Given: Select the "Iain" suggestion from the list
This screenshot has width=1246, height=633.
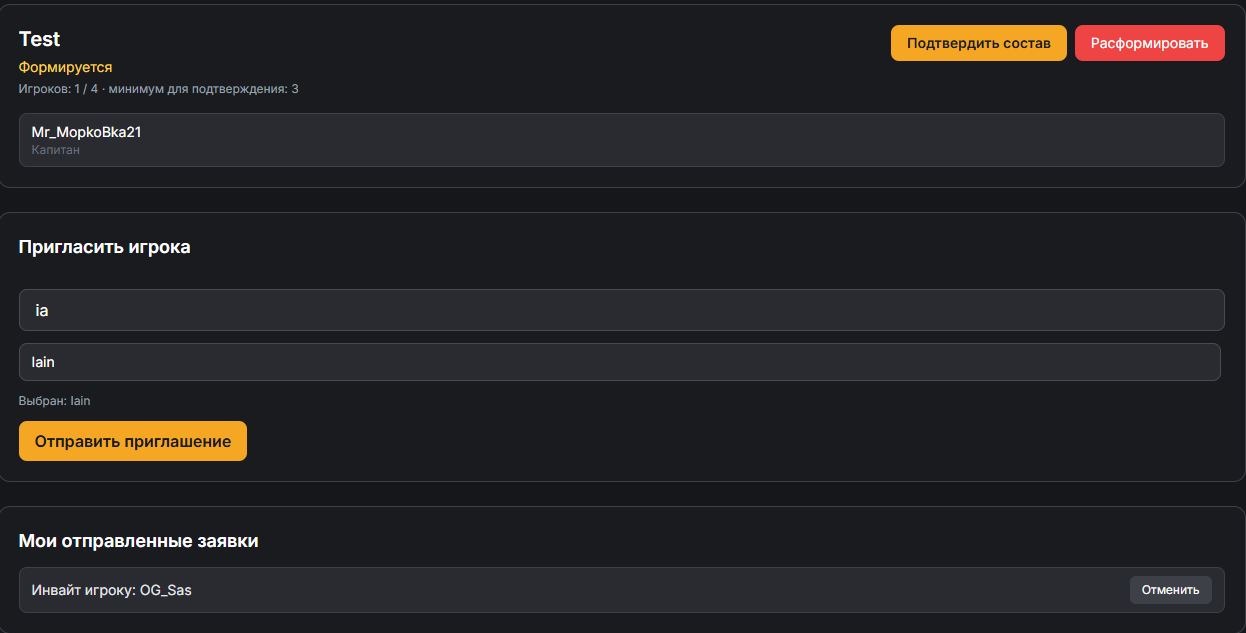Looking at the screenshot, I should pos(619,362).
